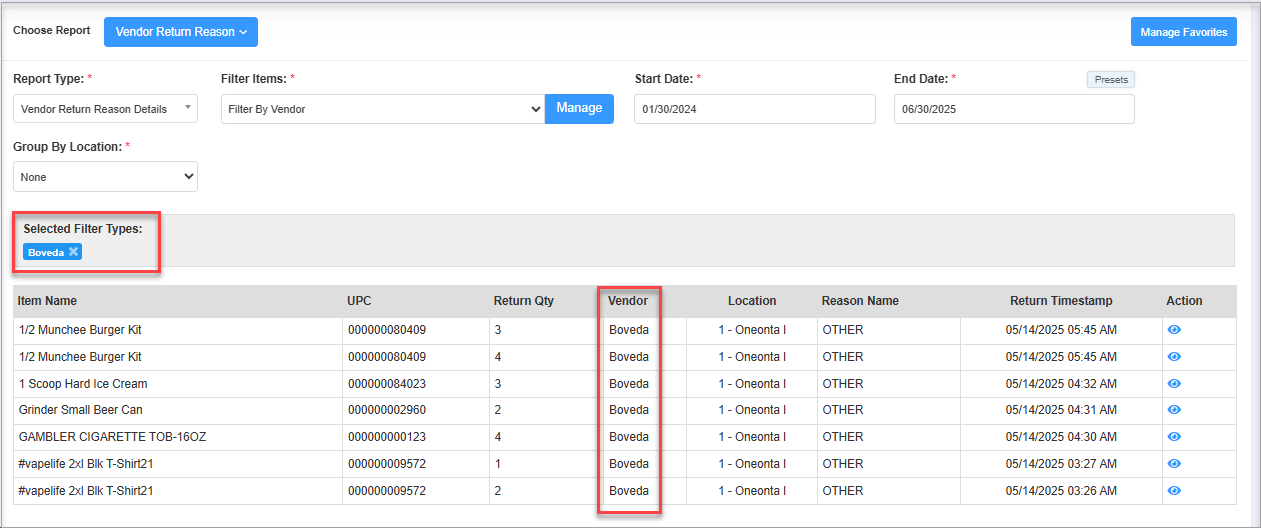Click the Return Timestamp column header
Screen dimensions: 1261x528
click(x=1060, y=301)
